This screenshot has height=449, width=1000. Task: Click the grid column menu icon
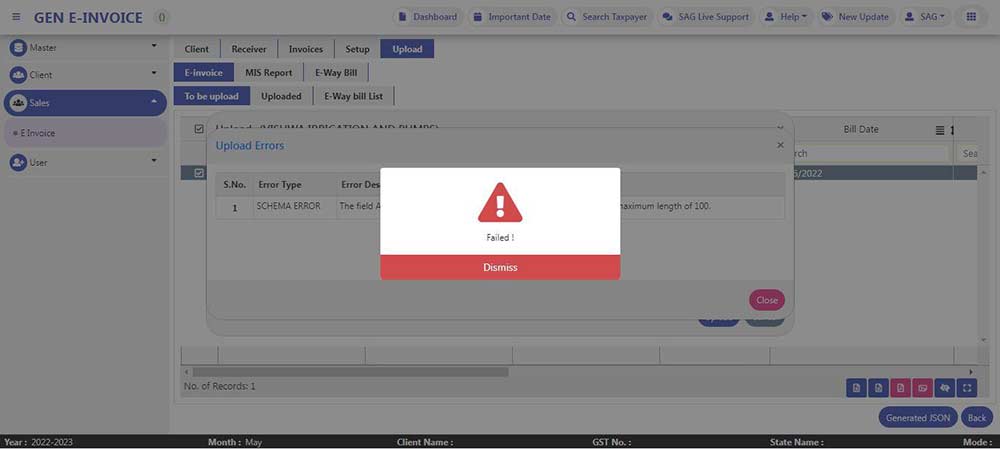coord(940,130)
